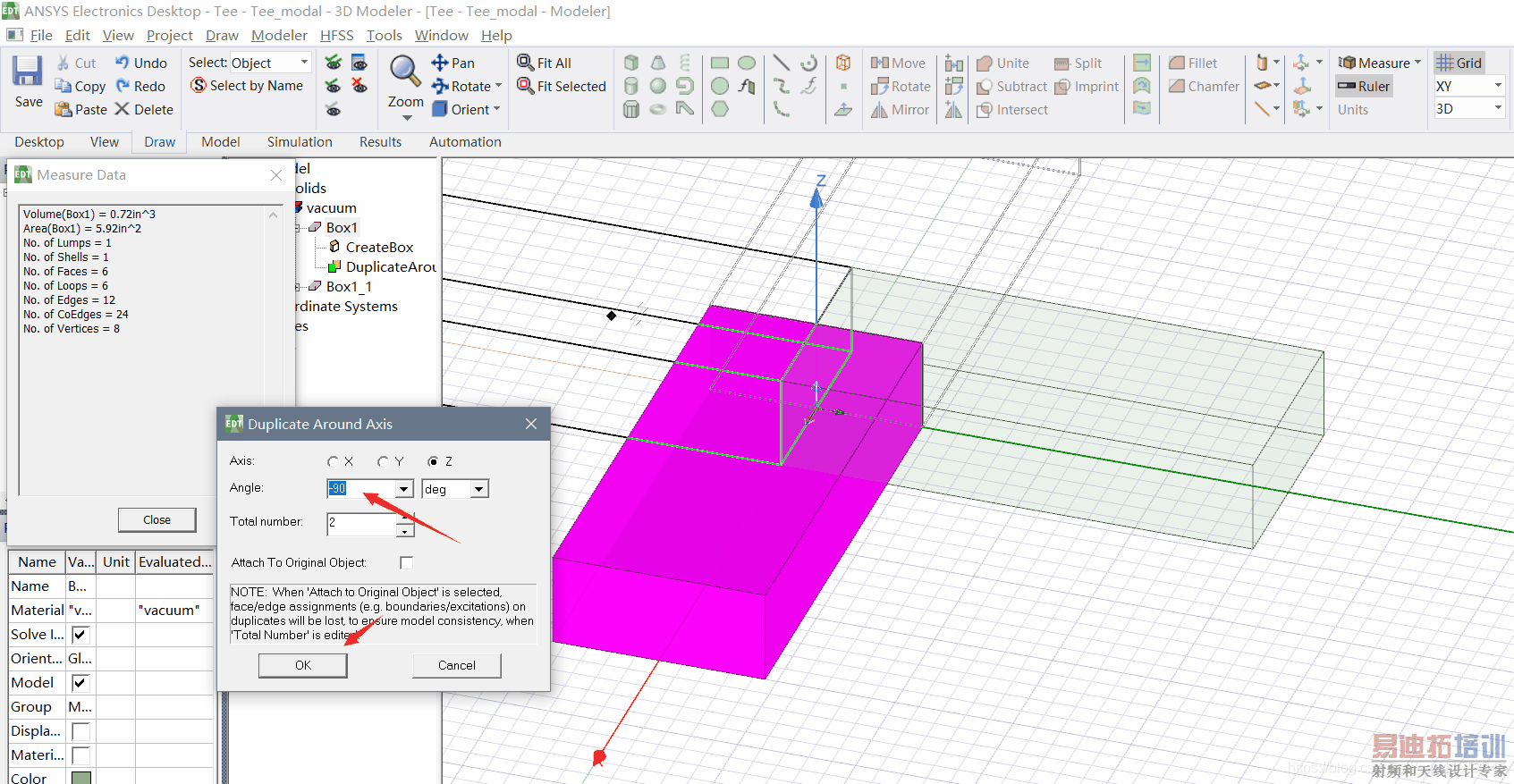Click the Subtract boolean tool
This screenshot has height=784, width=1514.
pyautogui.click(x=1011, y=87)
